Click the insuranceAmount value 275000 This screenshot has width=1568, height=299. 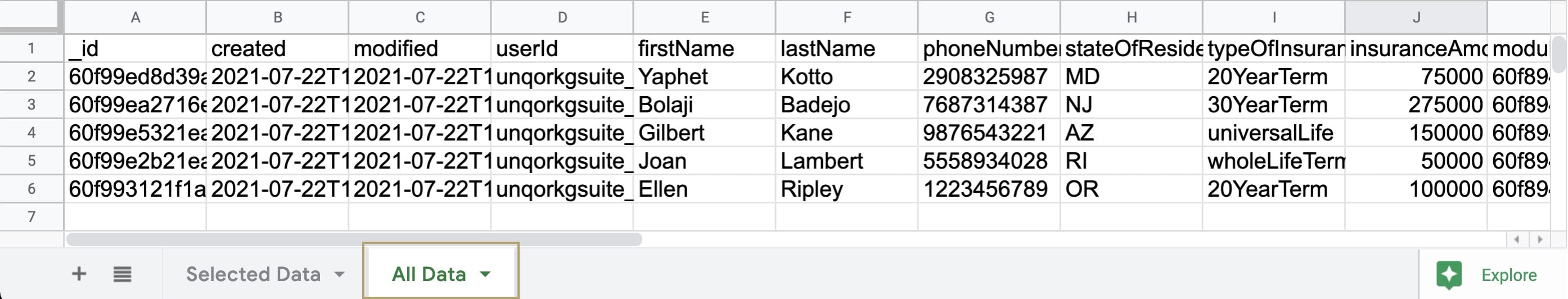1416,105
